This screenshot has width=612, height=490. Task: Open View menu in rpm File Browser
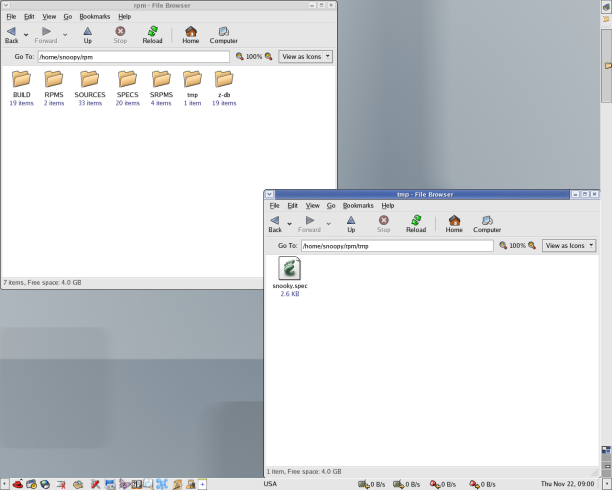(49, 16)
